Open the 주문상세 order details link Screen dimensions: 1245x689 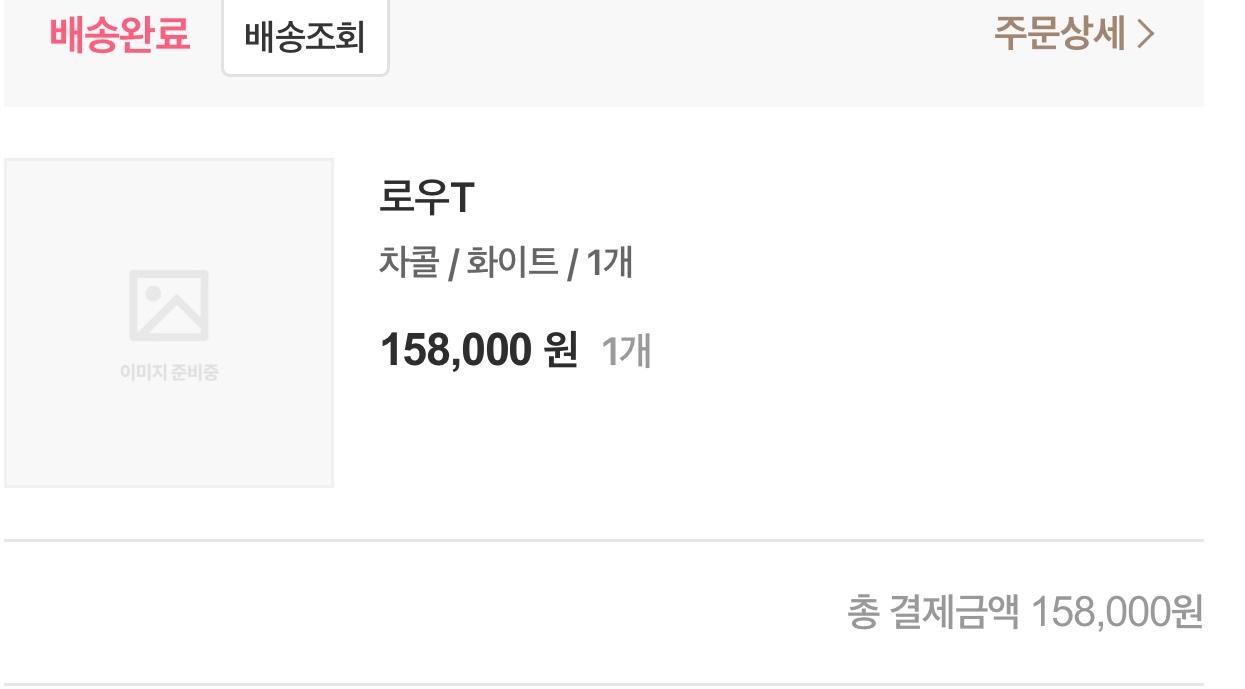[x=1060, y=34]
